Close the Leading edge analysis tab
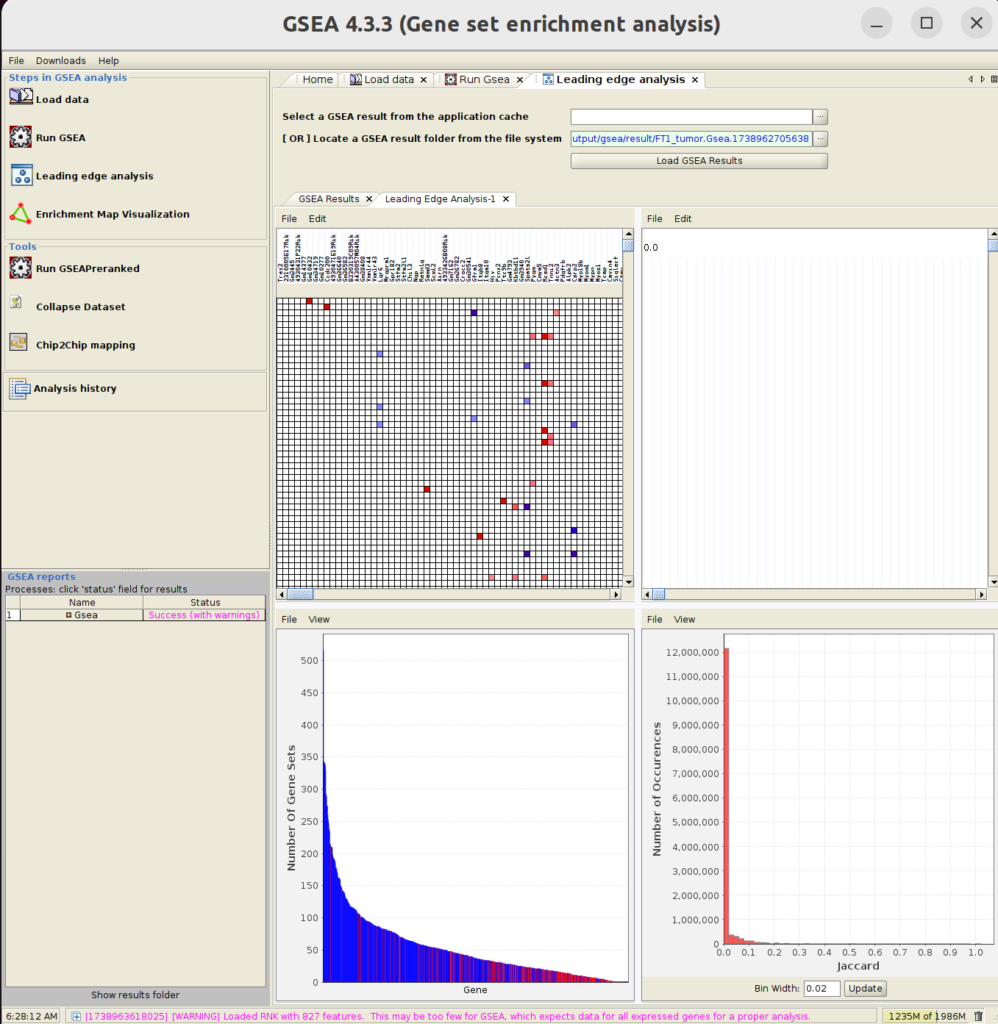The height and width of the screenshot is (1024, 998). point(695,80)
